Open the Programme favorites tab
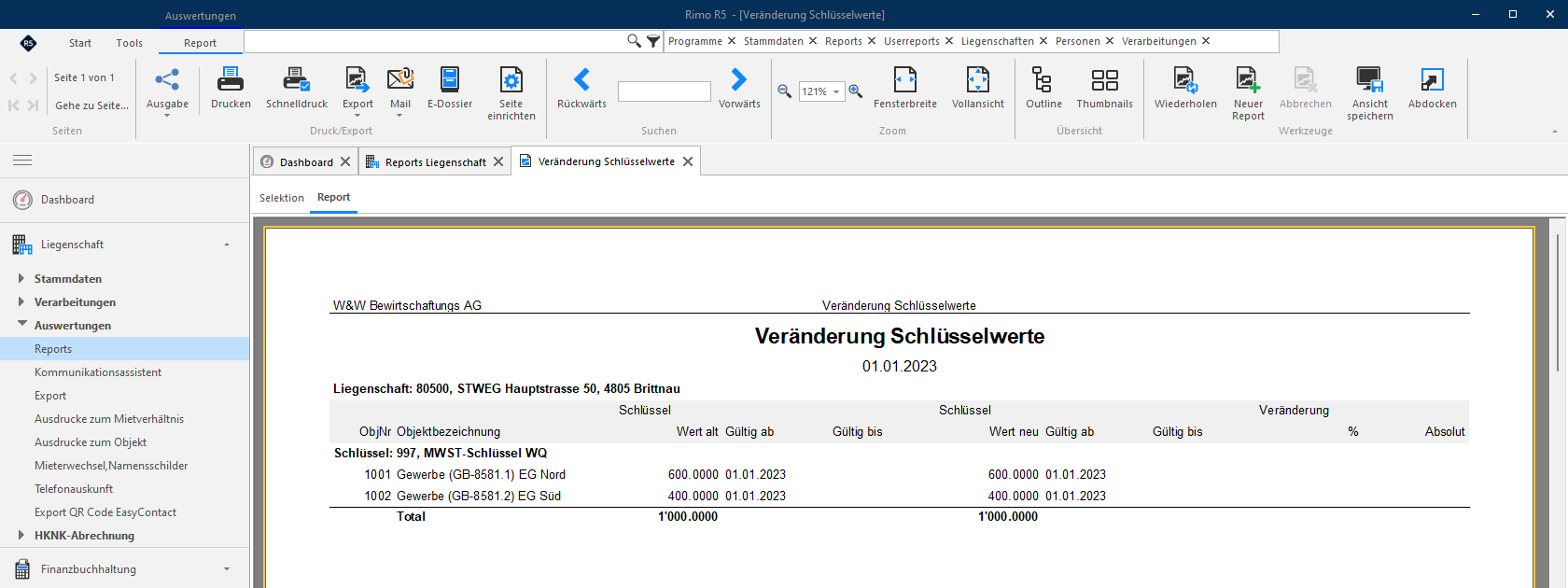The image size is (1568, 588). (695, 41)
